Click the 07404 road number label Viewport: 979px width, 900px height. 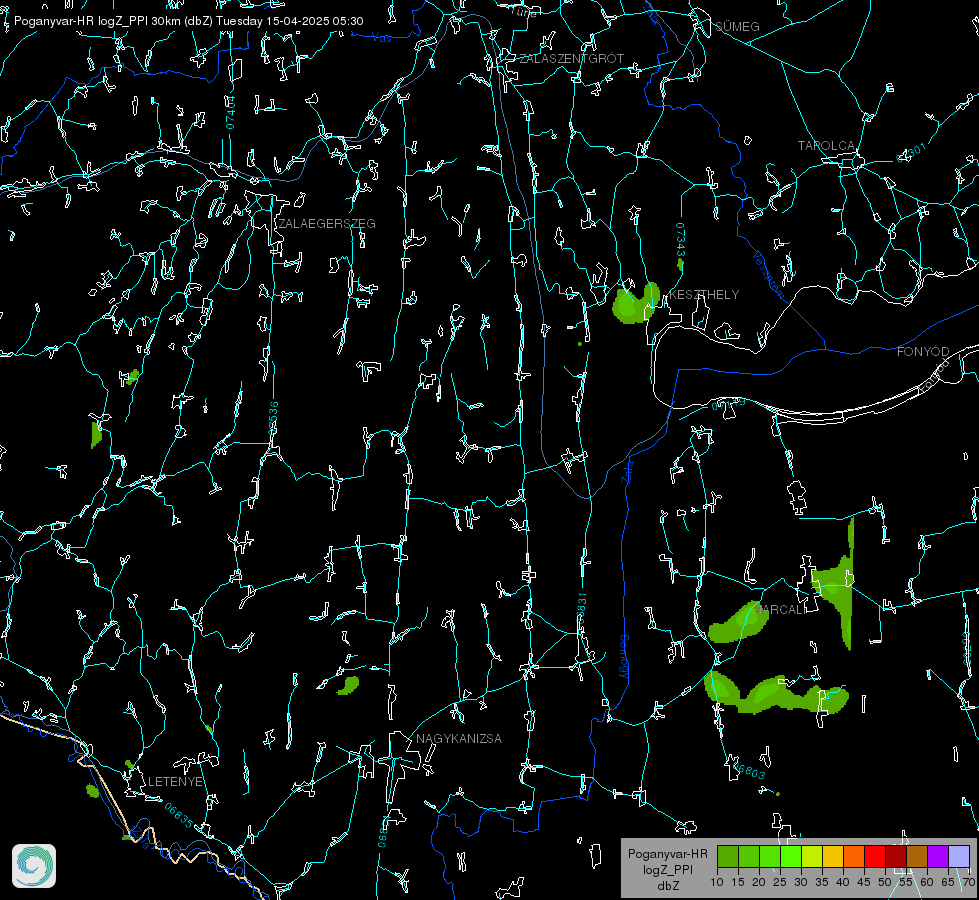(231, 112)
